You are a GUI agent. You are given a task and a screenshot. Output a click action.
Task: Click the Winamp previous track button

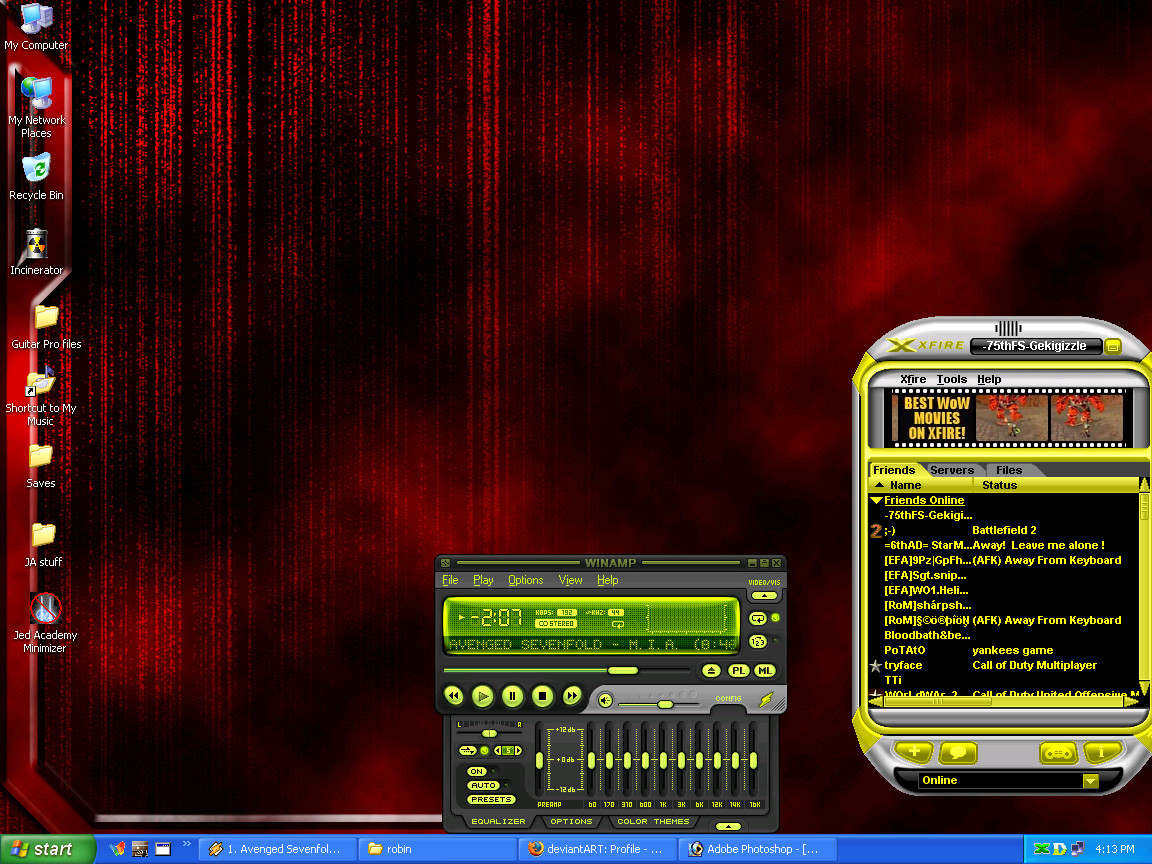454,695
